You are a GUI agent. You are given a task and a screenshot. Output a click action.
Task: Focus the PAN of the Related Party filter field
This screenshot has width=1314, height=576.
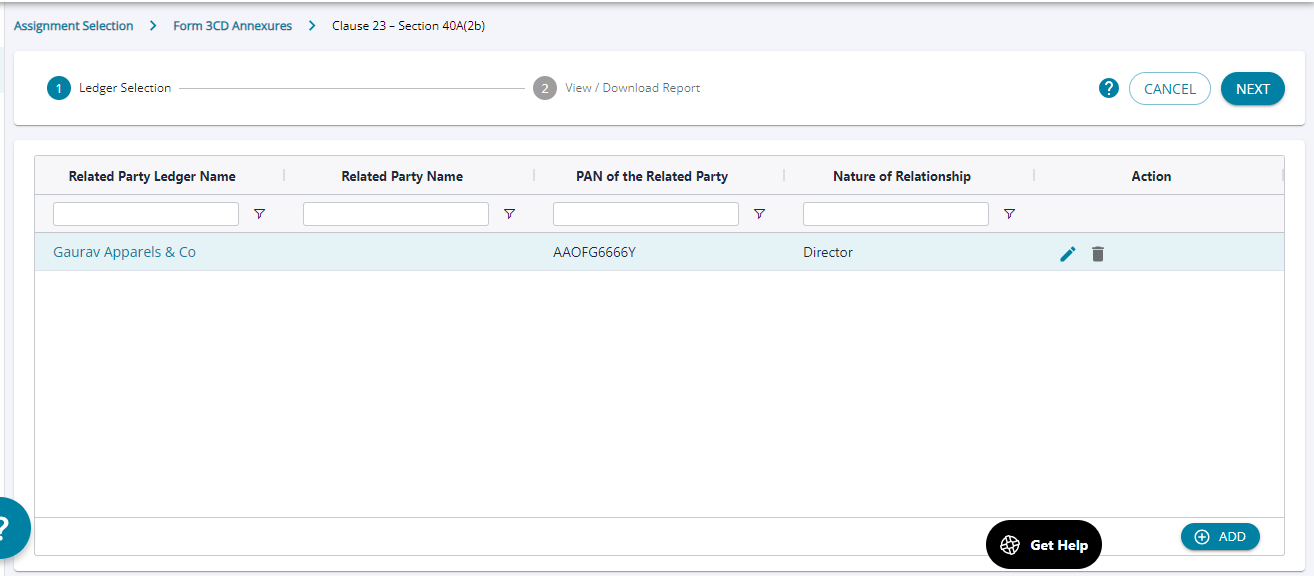pyautogui.click(x=646, y=214)
